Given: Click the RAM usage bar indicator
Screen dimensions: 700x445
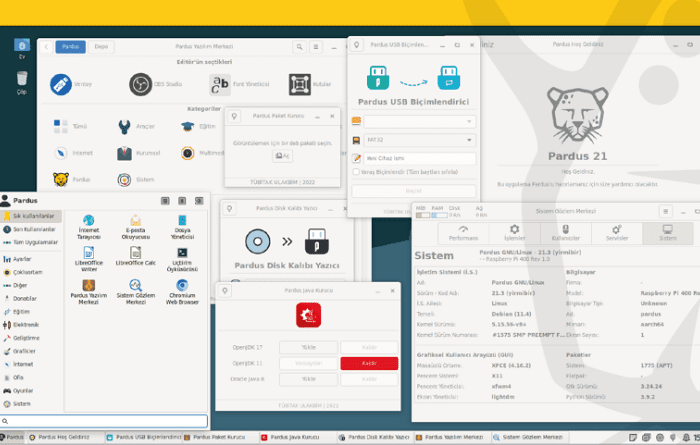Looking at the screenshot, I should click(438, 215).
